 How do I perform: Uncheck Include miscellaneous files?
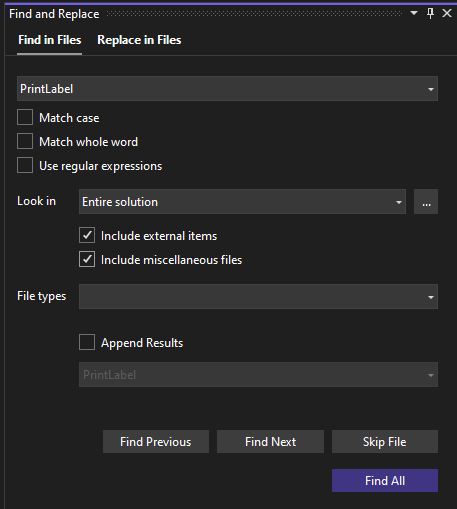(x=87, y=259)
